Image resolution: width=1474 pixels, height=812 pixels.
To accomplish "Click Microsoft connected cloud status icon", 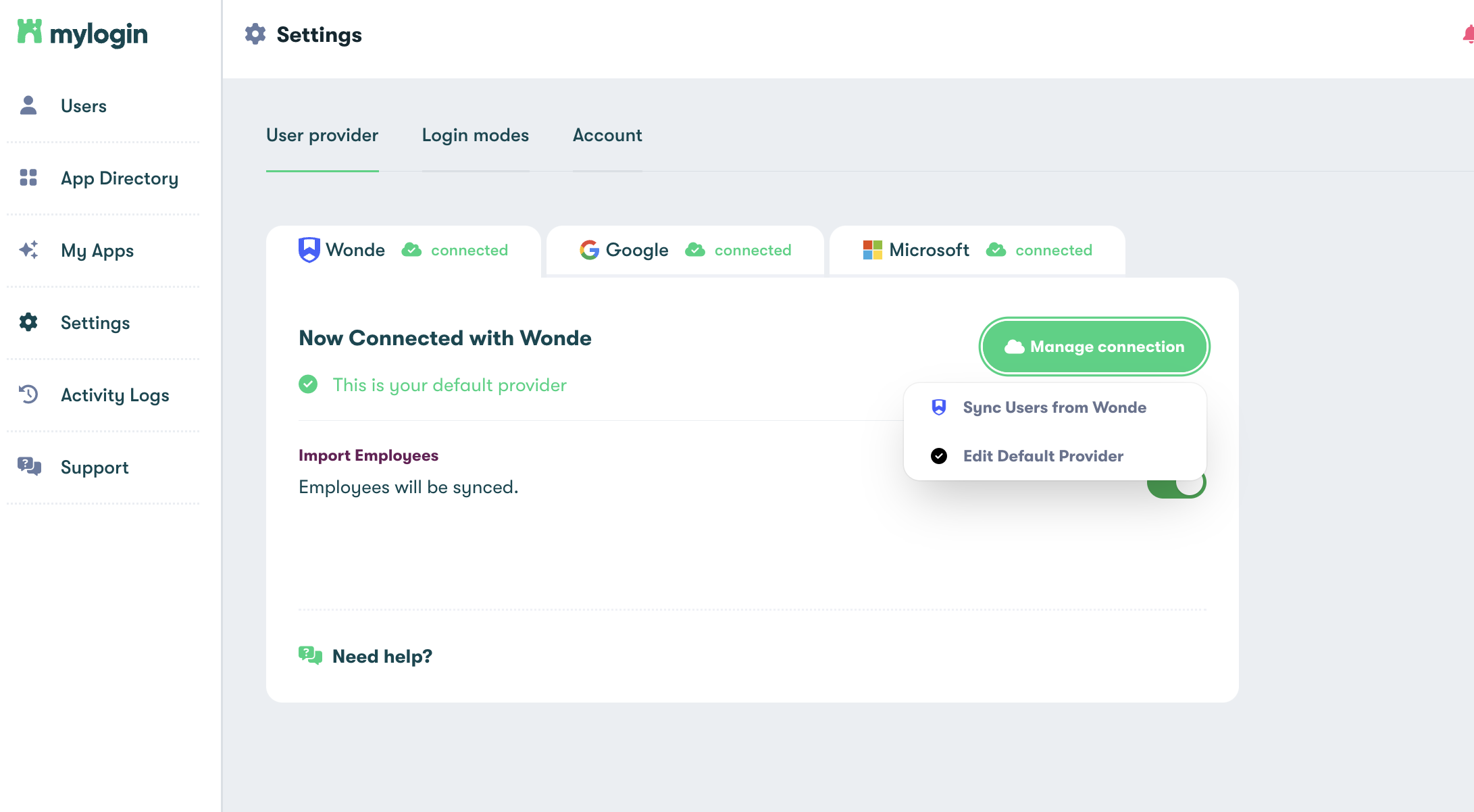I will point(996,250).
